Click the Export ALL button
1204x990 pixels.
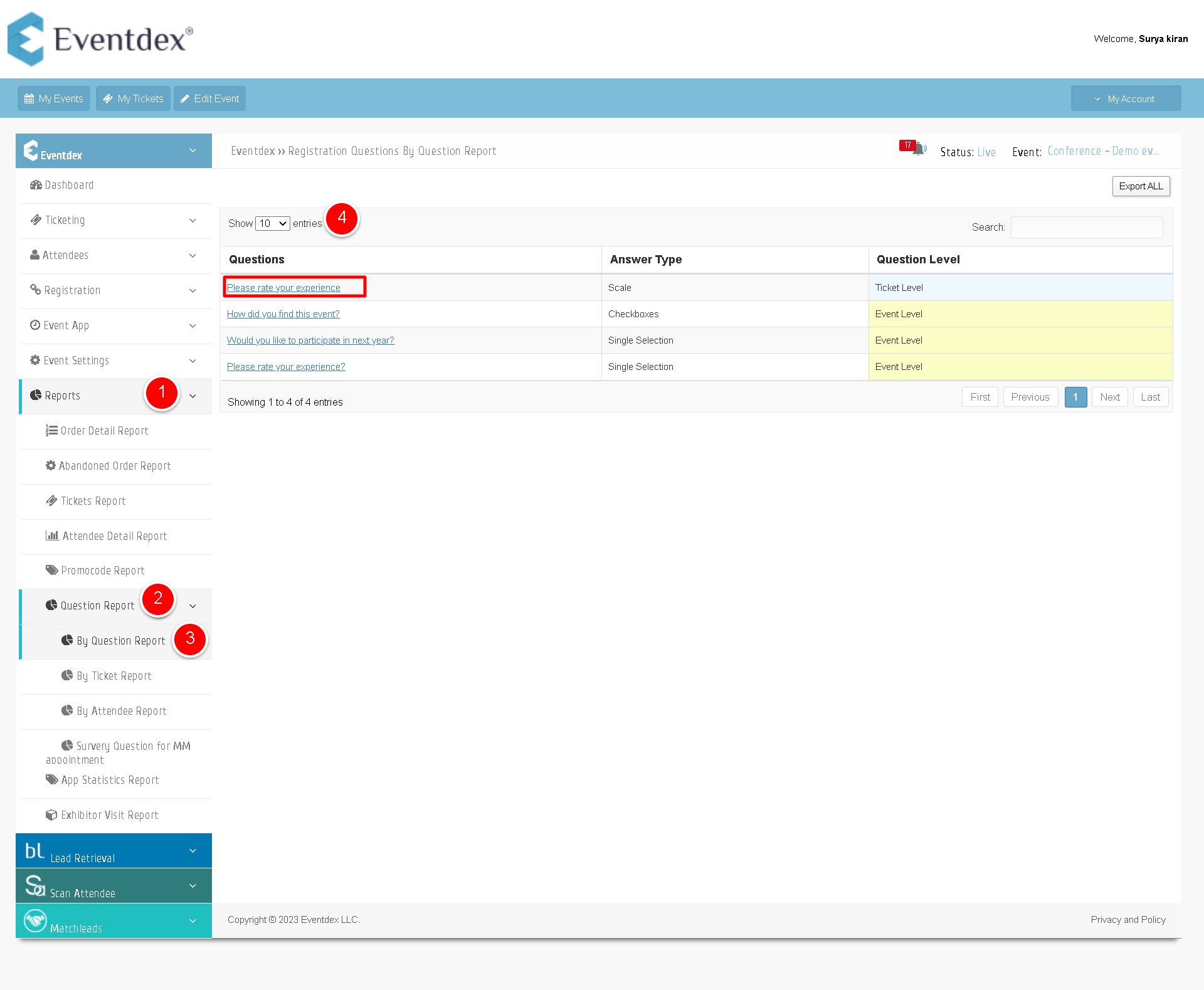pos(1141,186)
